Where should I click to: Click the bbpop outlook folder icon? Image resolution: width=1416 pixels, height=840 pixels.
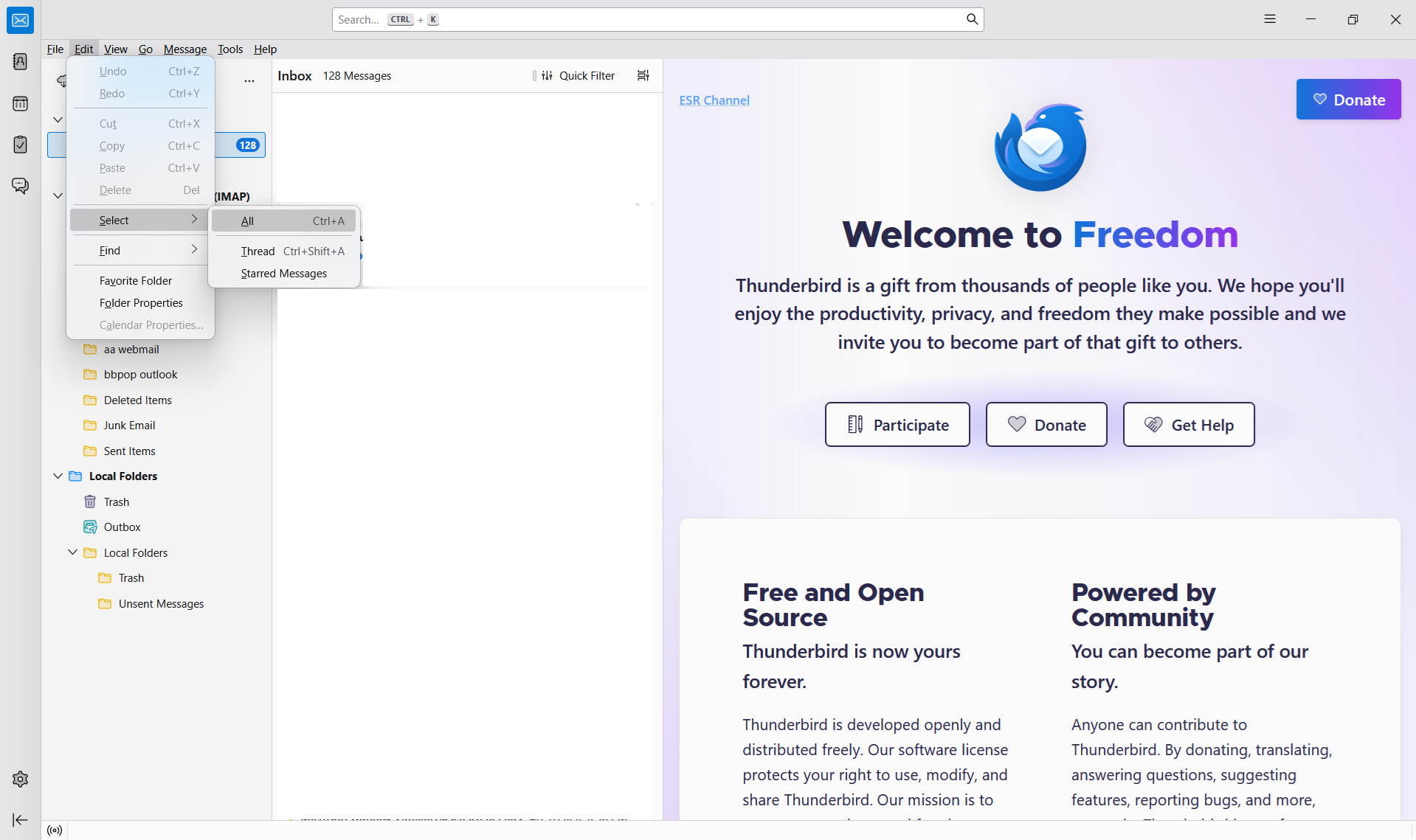[x=90, y=375]
